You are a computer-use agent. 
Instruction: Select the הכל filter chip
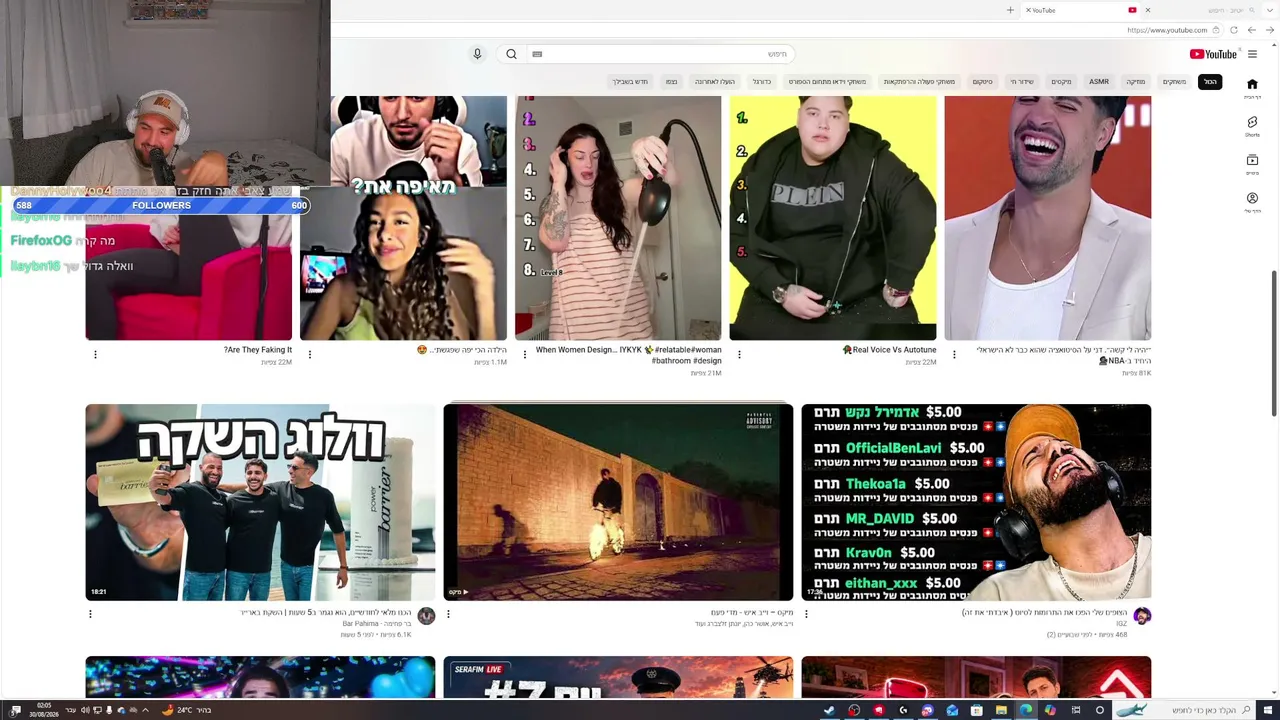pyautogui.click(x=1210, y=82)
